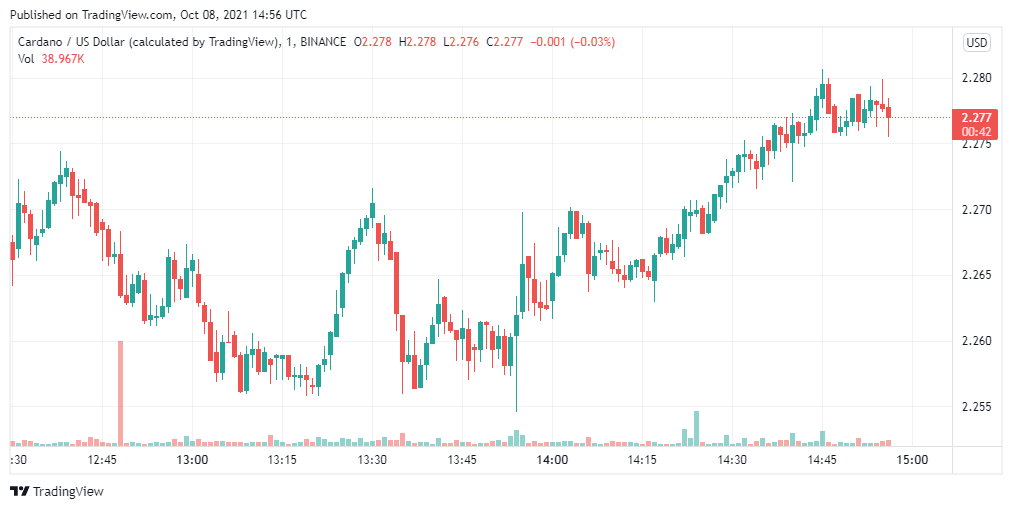Click the tall green volume bar near 14:25

[x=696, y=428]
